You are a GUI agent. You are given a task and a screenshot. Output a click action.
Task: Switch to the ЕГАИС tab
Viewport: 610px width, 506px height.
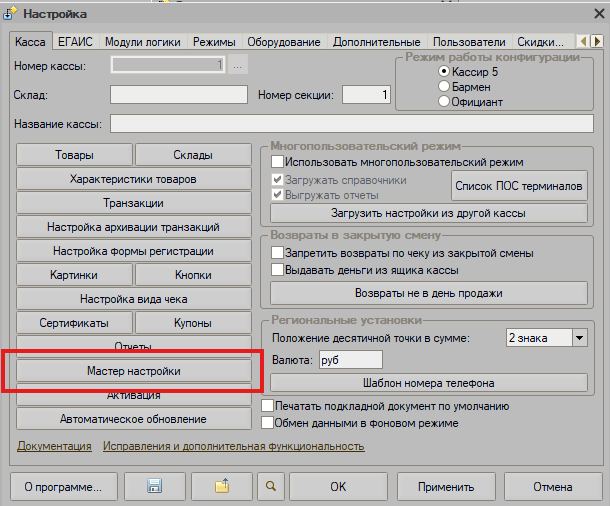click(76, 42)
